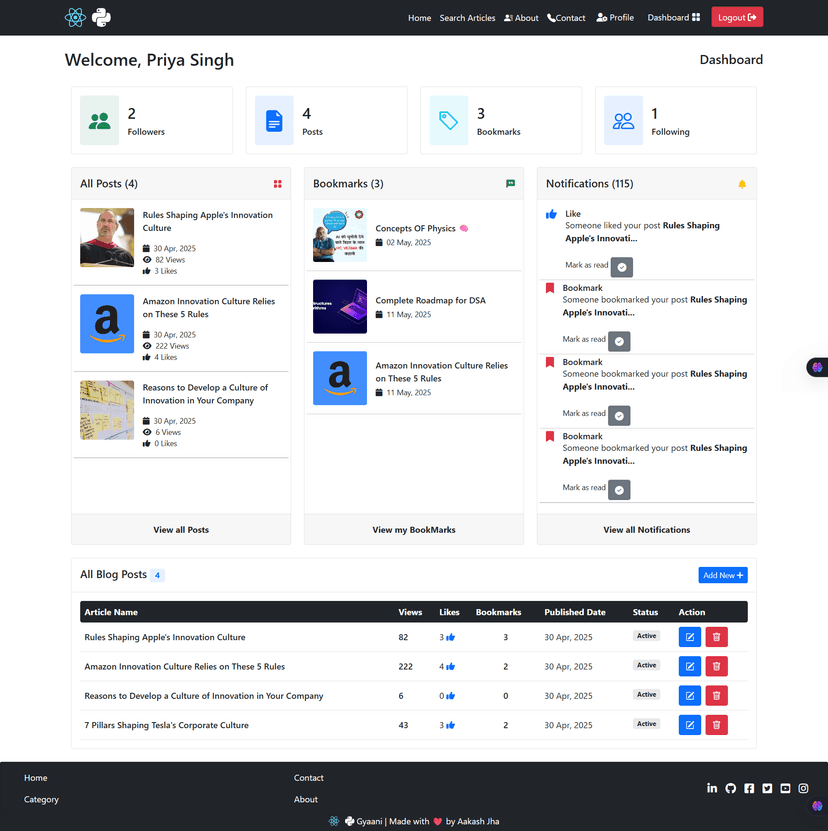
Task: Open the Search Articles menu item
Action: [x=467, y=17]
